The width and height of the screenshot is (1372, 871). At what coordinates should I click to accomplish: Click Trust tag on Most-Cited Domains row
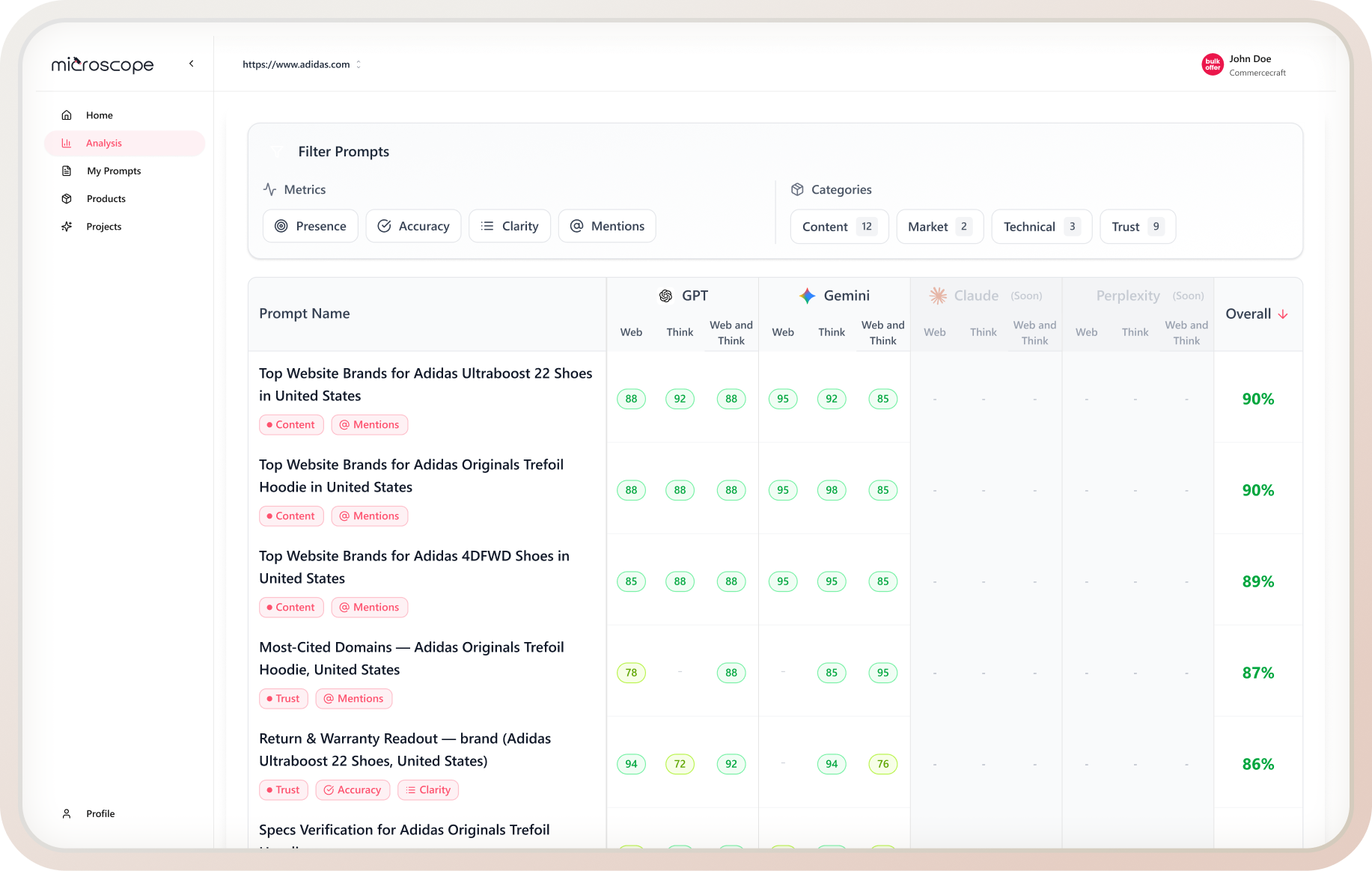(284, 699)
